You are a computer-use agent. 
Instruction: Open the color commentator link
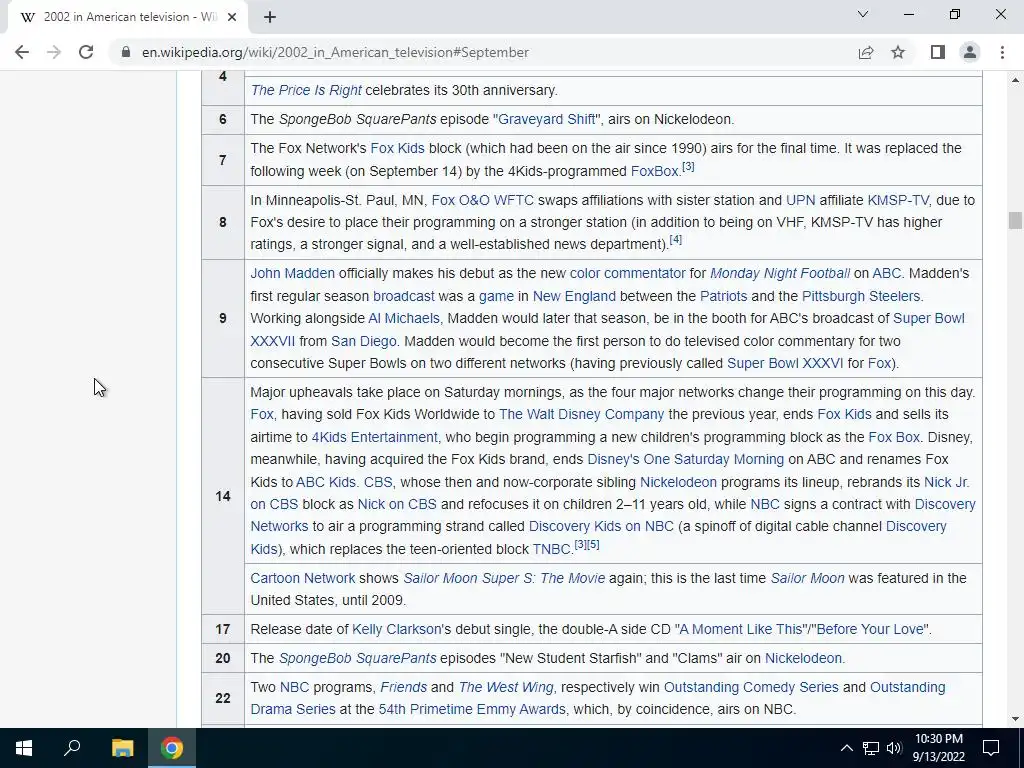click(628, 273)
